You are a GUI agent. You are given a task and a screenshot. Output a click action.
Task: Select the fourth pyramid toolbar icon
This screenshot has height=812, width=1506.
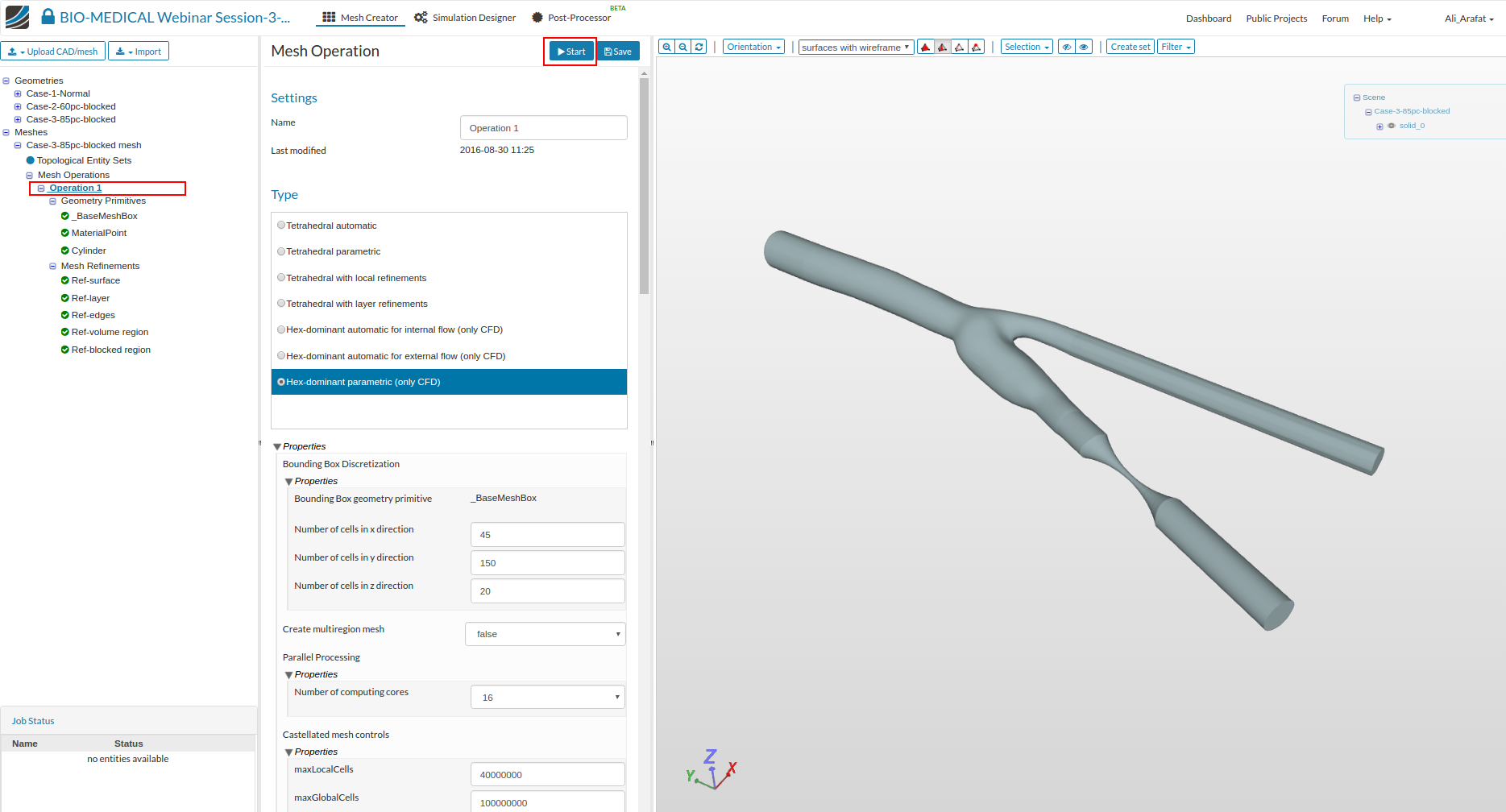click(977, 47)
